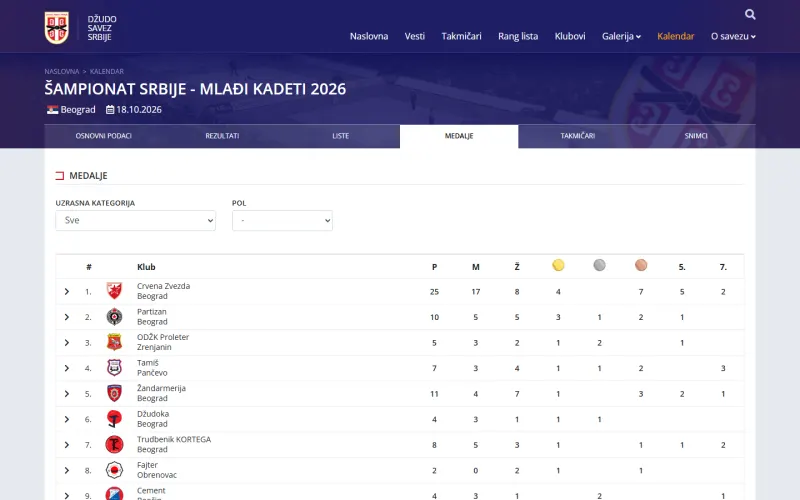800x500 pixels.
Task: Open the Pol dropdown
Action: 282,220
